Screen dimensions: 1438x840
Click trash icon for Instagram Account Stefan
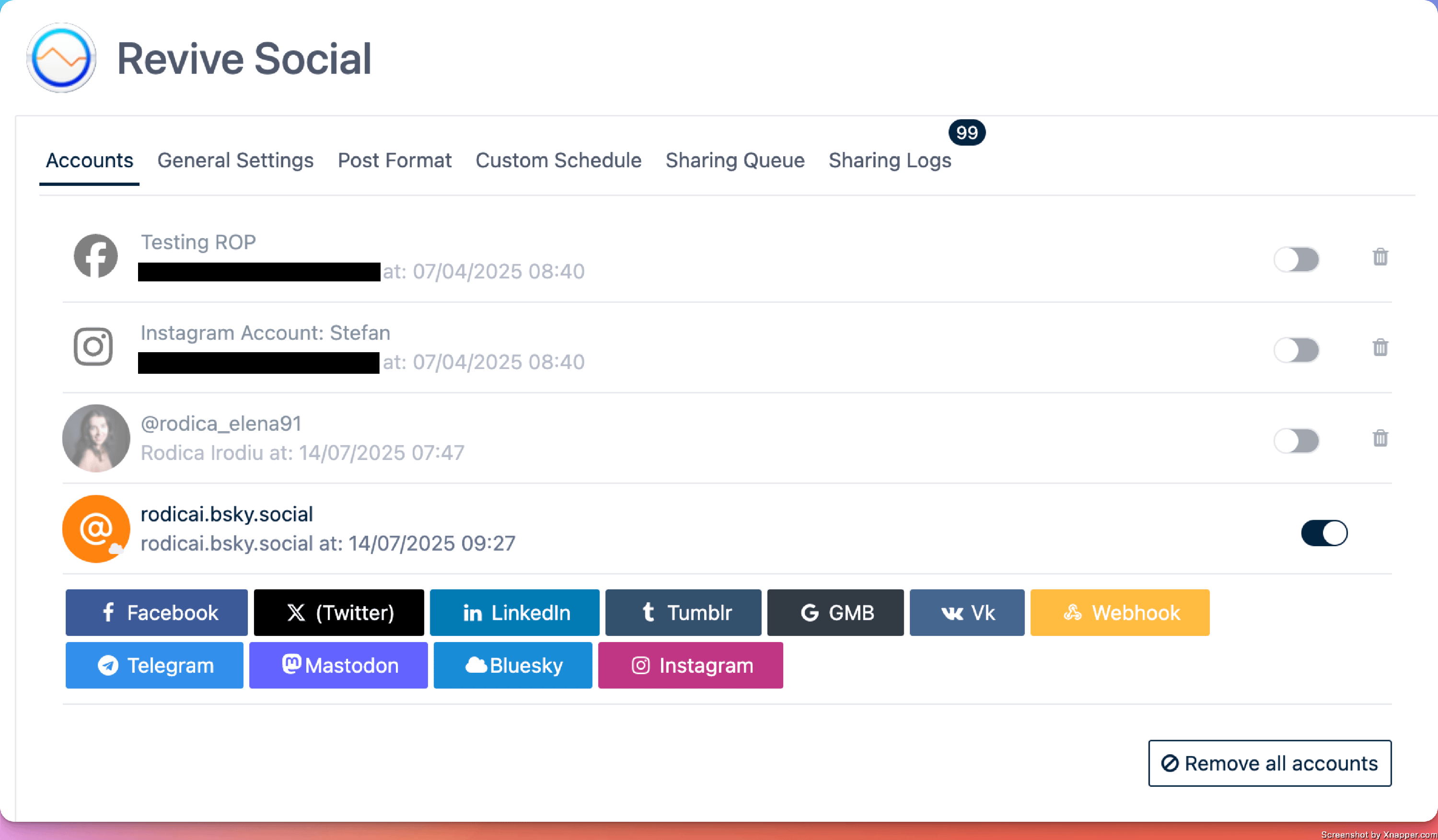[x=1380, y=347]
